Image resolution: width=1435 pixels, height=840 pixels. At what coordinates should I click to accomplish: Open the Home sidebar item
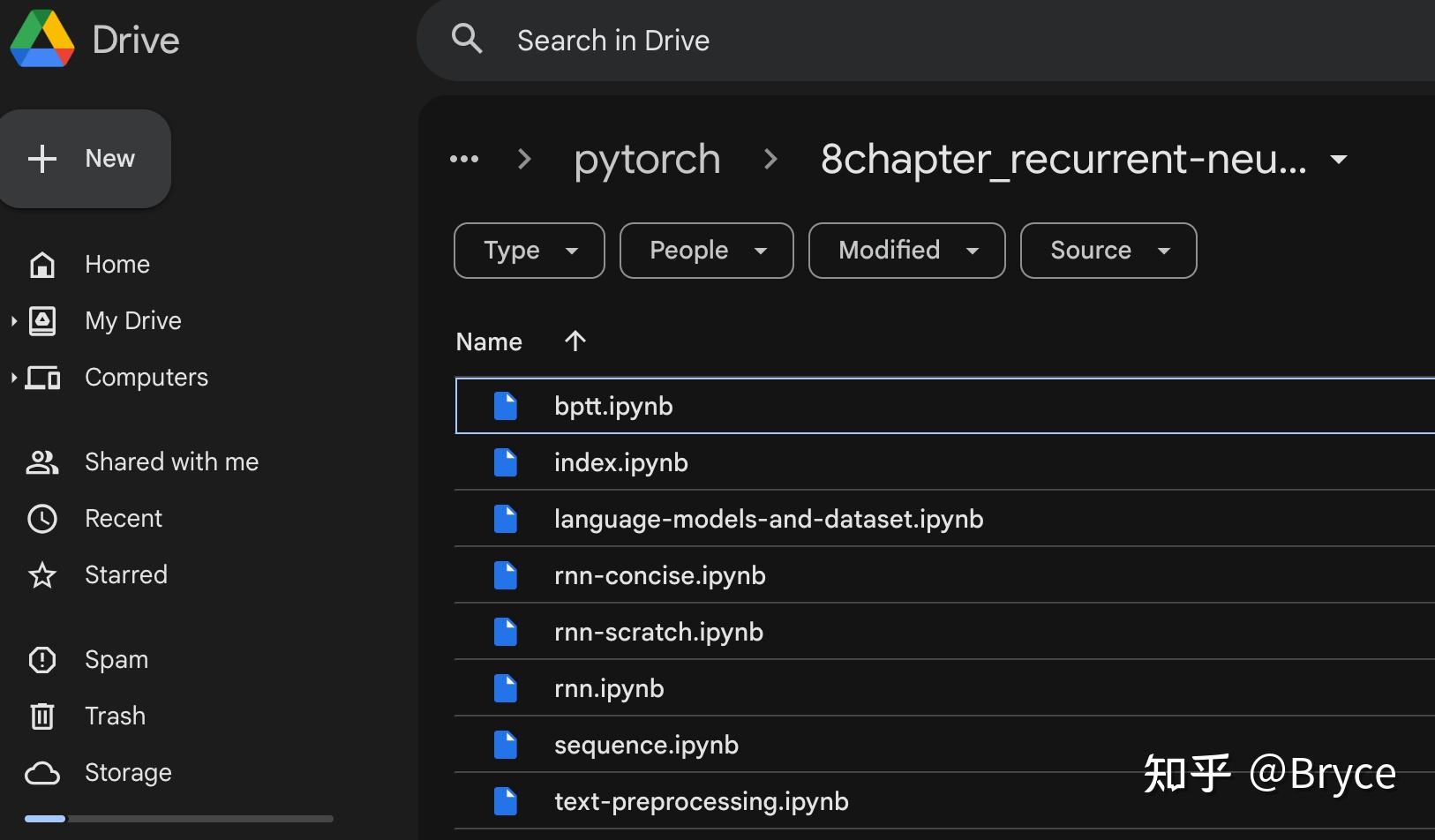click(x=117, y=264)
